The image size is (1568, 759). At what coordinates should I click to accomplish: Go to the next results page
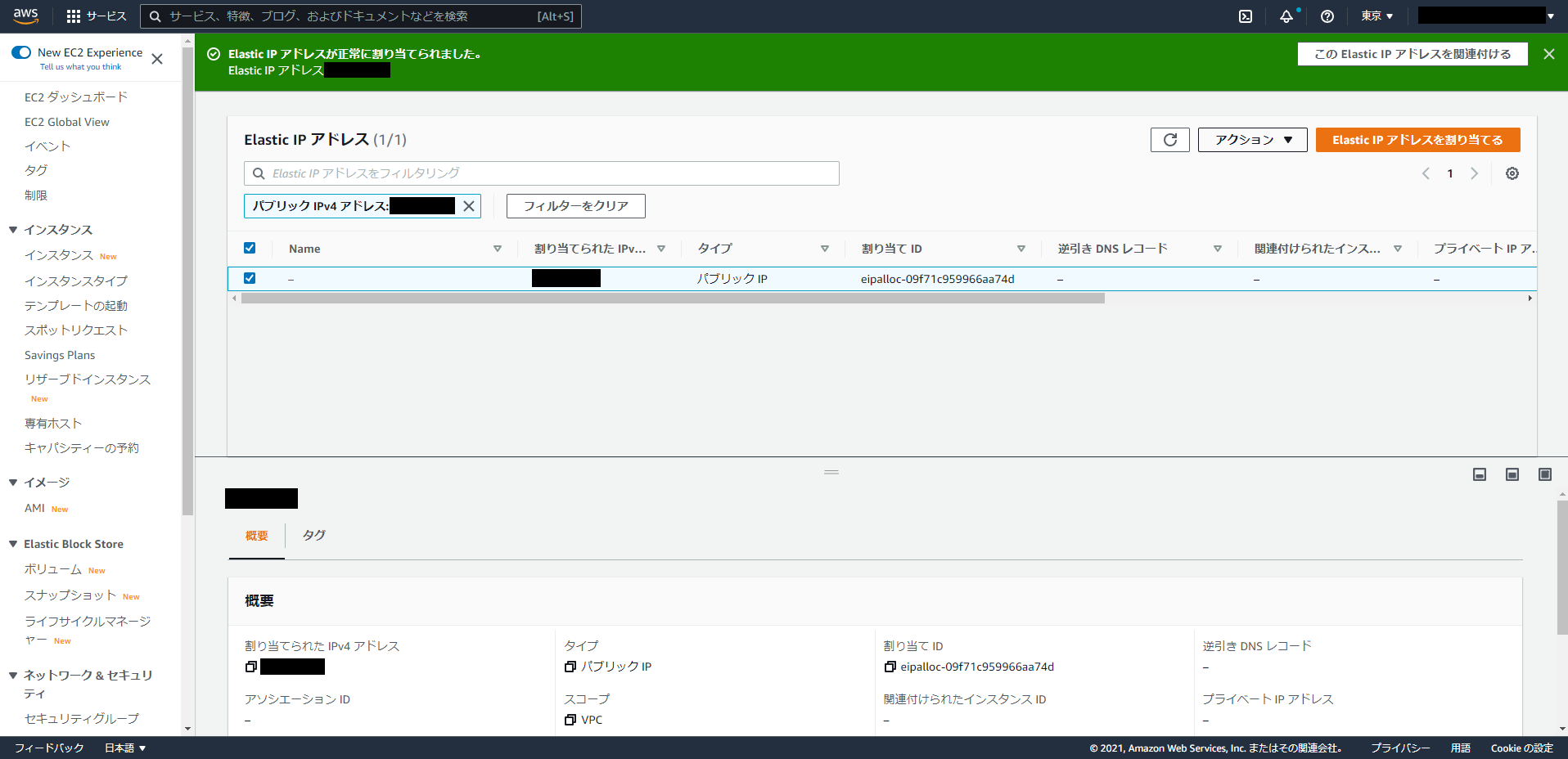coord(1474,173)
